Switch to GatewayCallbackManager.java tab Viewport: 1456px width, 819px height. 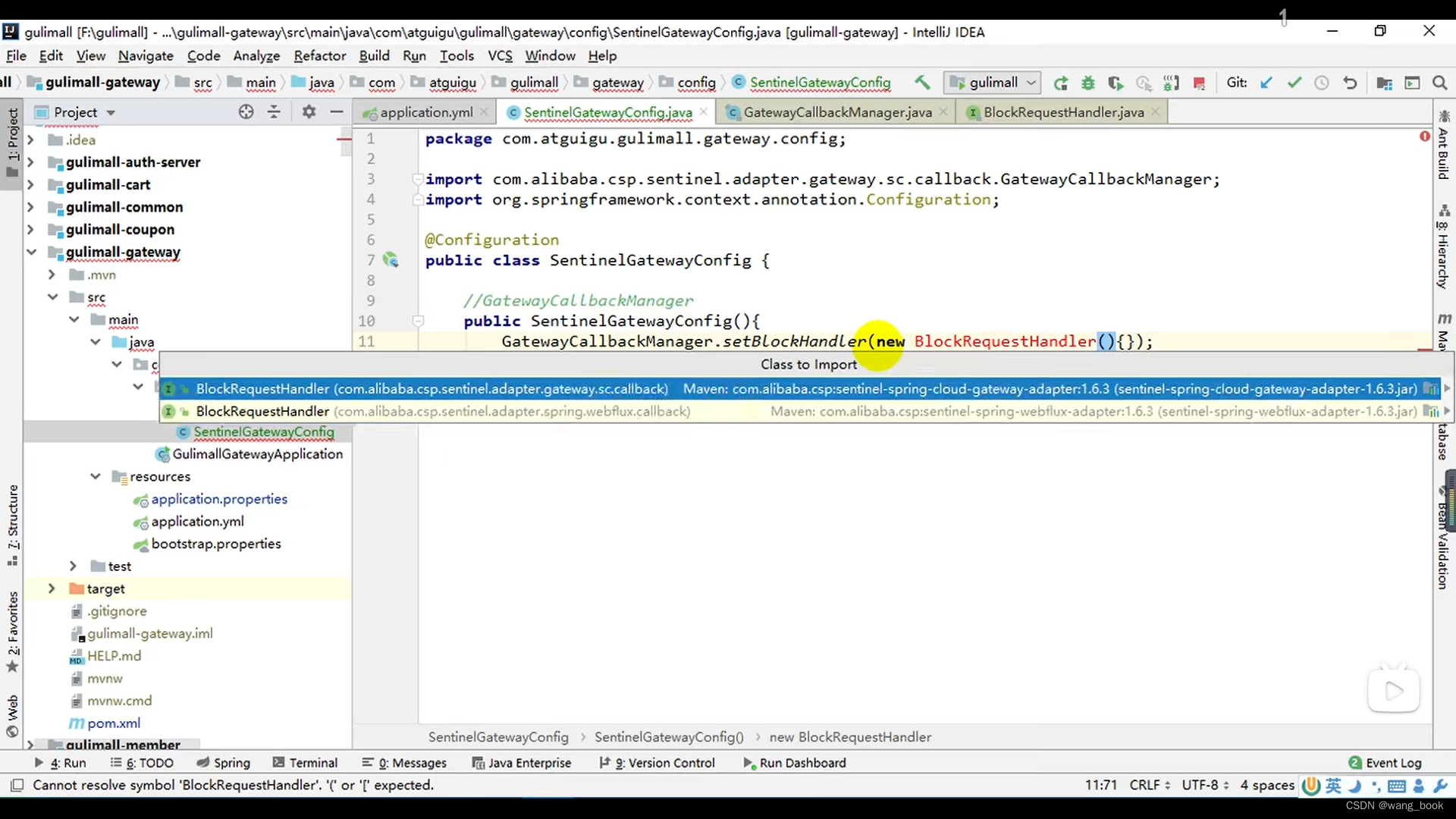click(x=836, y=112)
